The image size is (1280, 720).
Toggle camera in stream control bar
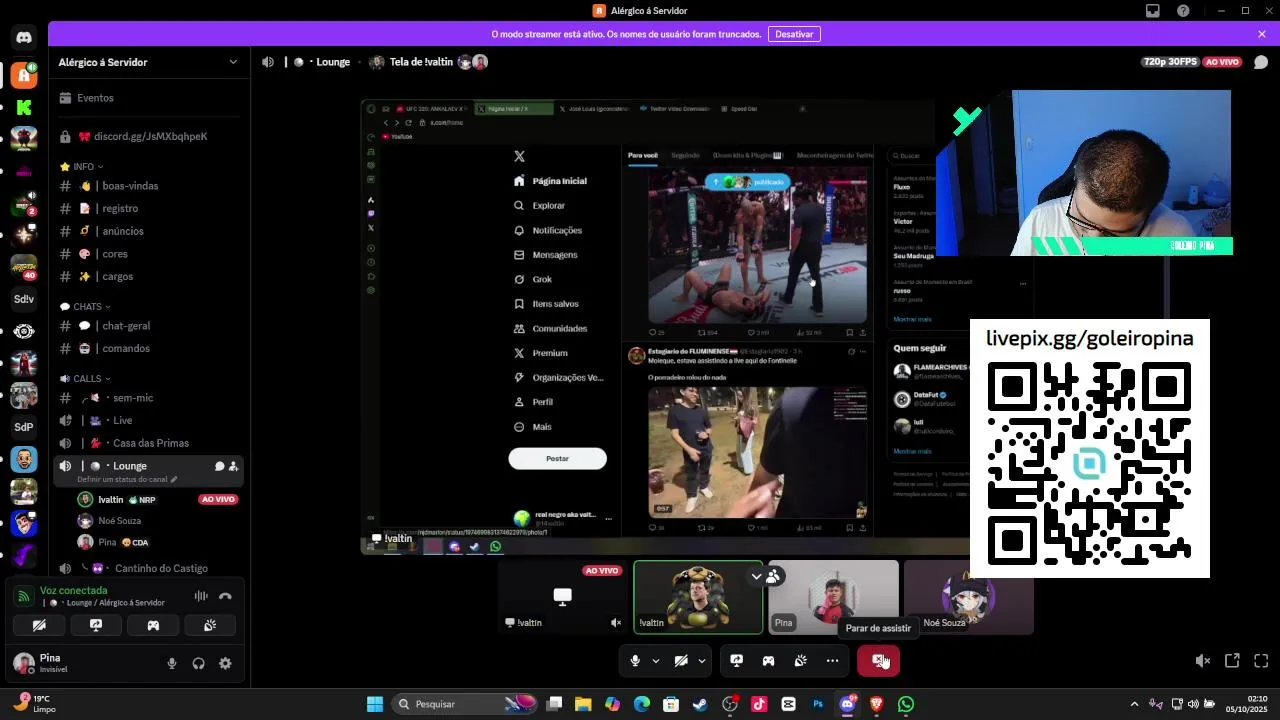[681, 661]
